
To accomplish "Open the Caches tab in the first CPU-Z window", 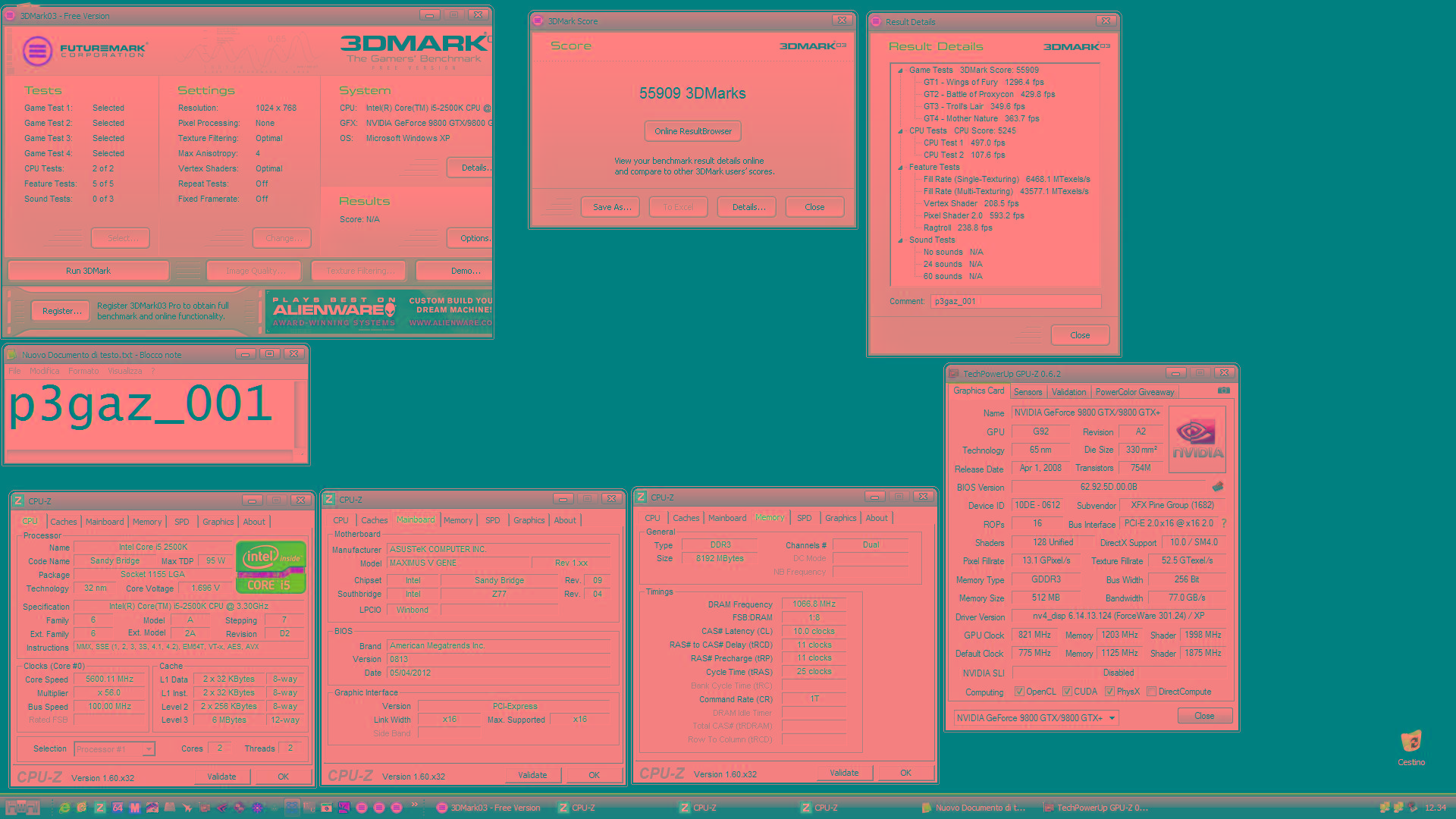I will coord(64,522).
